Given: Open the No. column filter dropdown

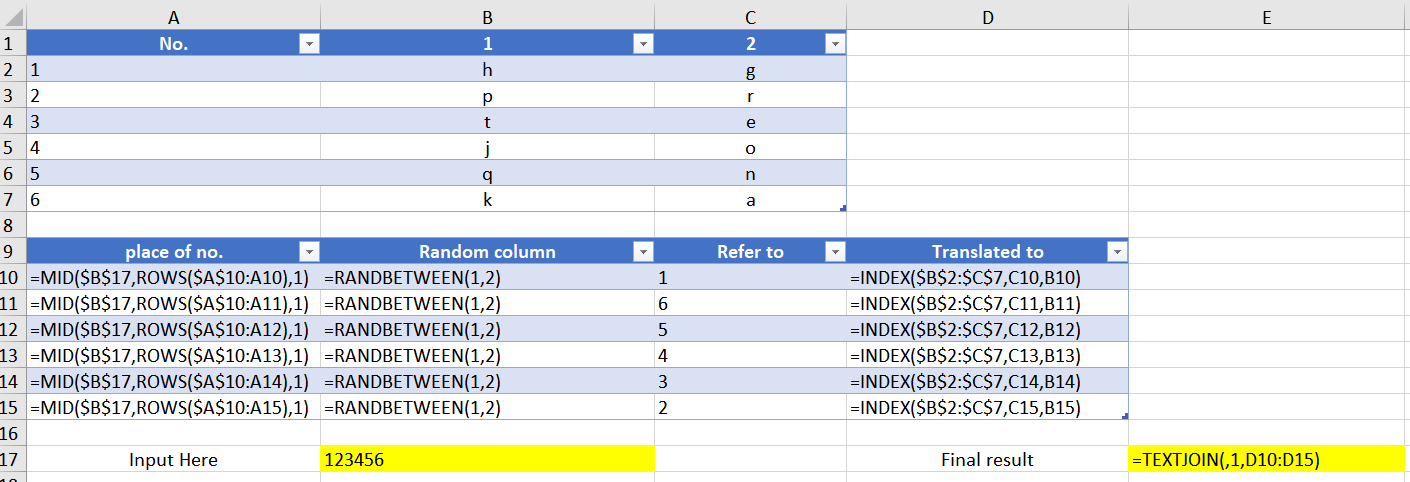Looking at the screenshot, I should coord(309,44).
